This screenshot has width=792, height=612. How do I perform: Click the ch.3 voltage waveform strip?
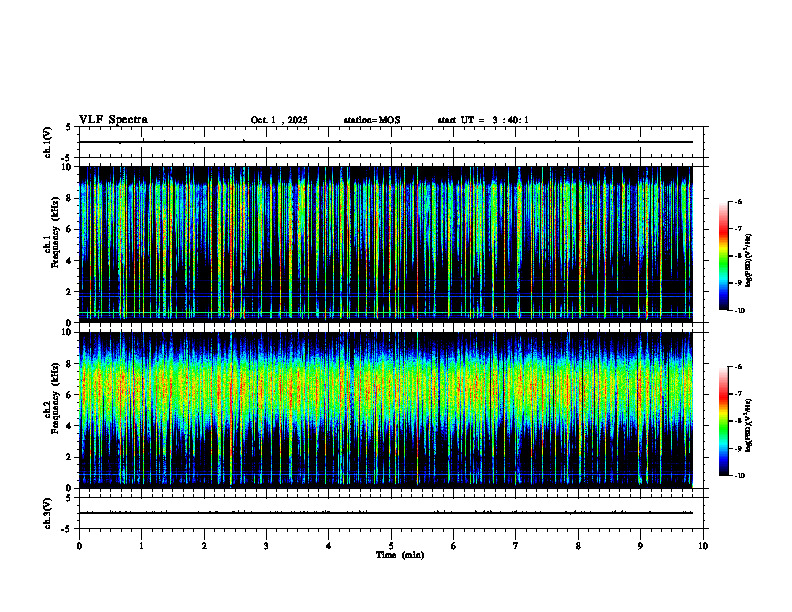tap(391, 513)
